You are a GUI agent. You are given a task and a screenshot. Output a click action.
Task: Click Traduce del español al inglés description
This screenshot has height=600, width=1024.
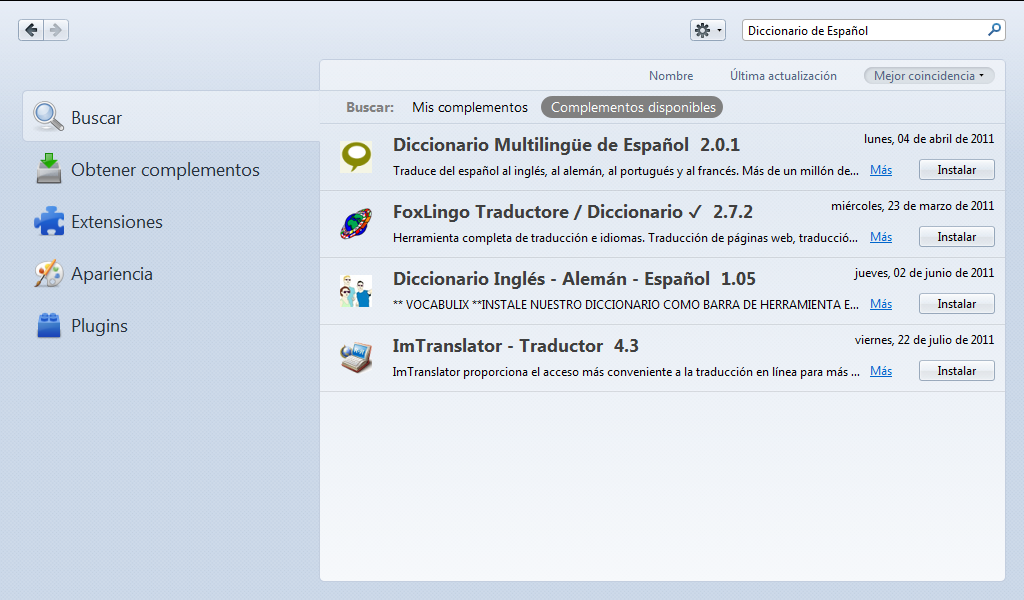point(626,171)
